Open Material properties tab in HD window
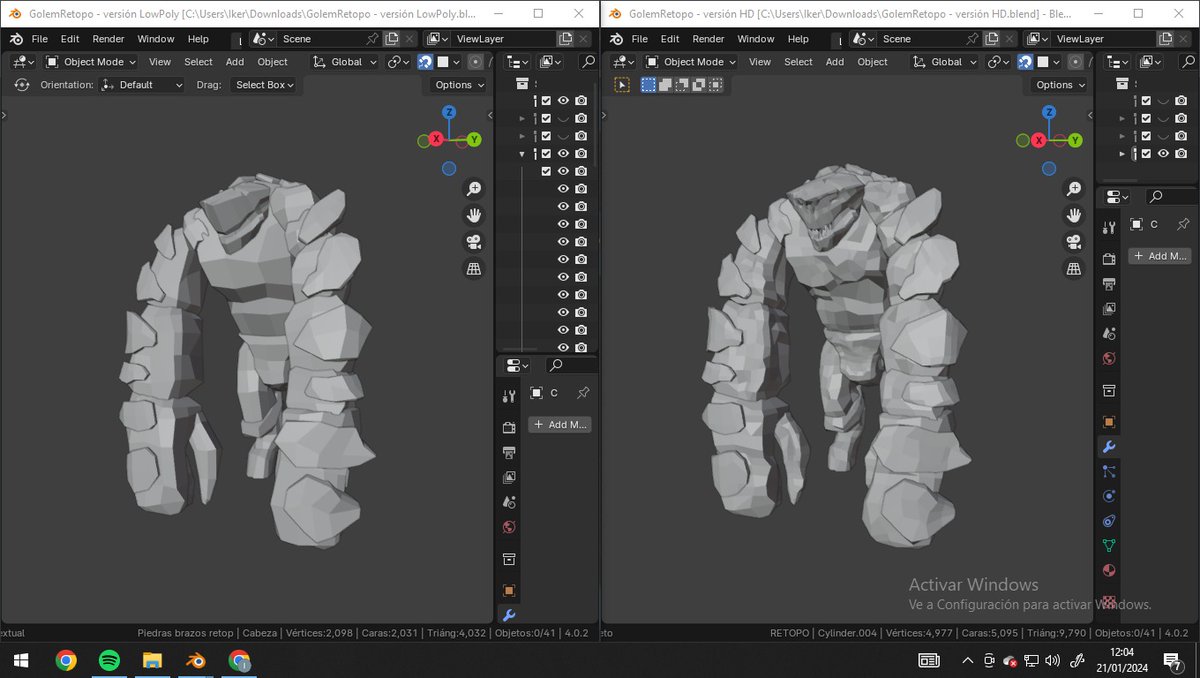Screen dimensions: 1200x678 click(1108, 571)
